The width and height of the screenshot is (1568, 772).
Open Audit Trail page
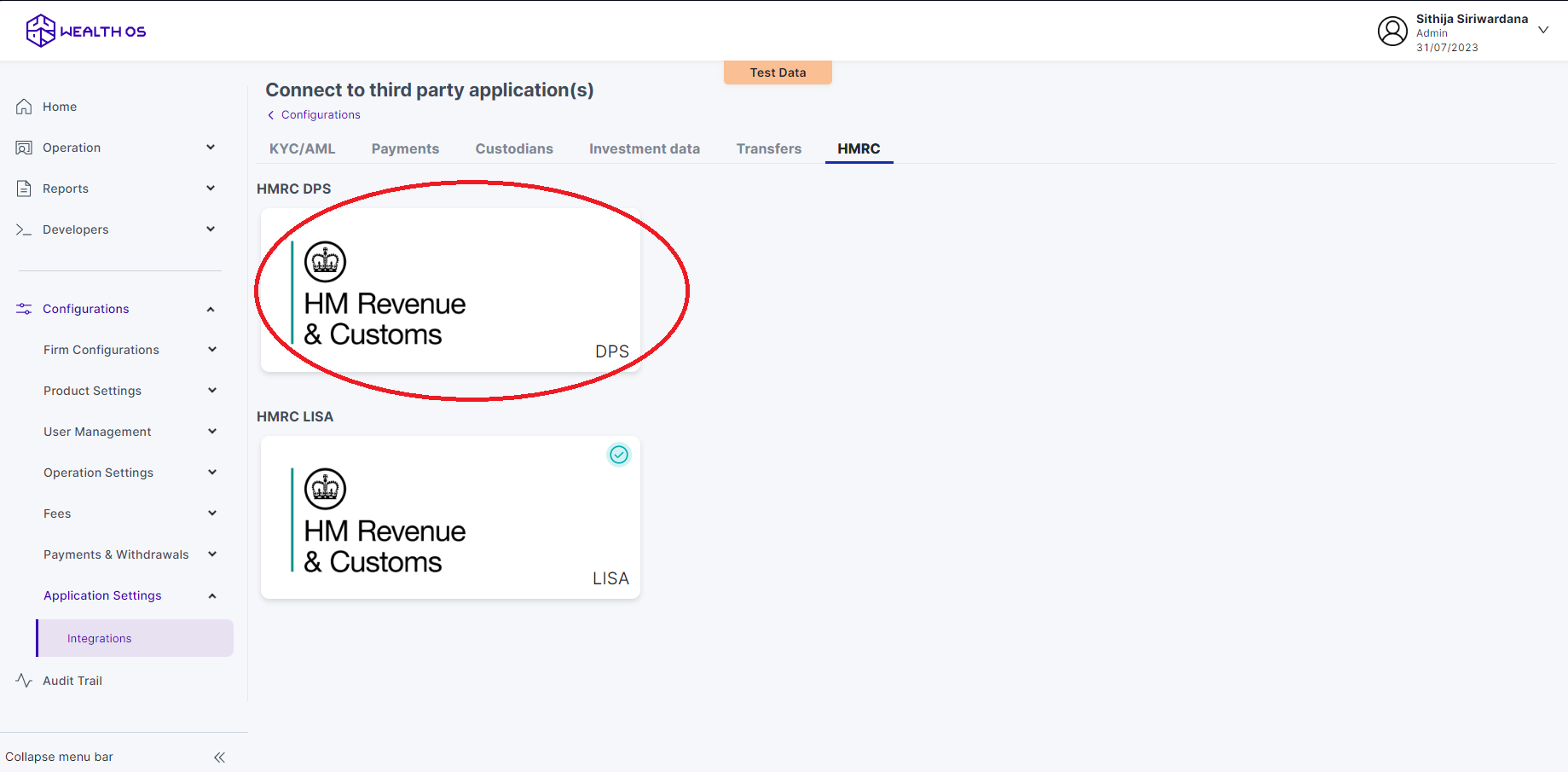pos(72,681)
